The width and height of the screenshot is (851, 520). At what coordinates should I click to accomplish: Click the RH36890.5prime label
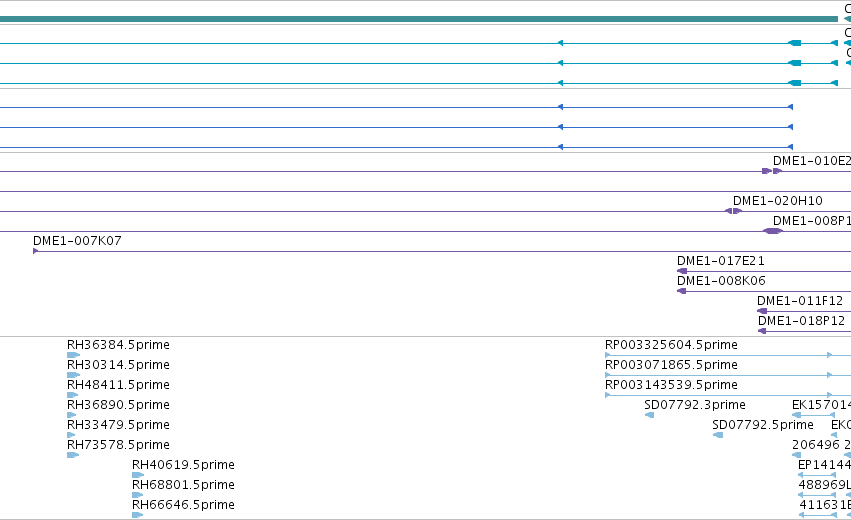pos(118,405)
